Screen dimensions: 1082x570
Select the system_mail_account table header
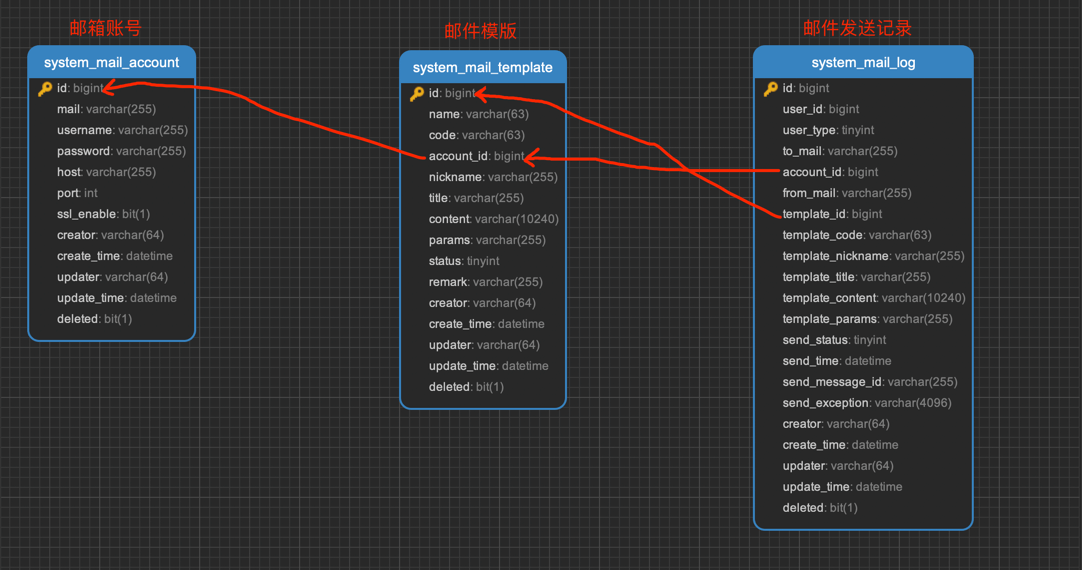[111, 62]
